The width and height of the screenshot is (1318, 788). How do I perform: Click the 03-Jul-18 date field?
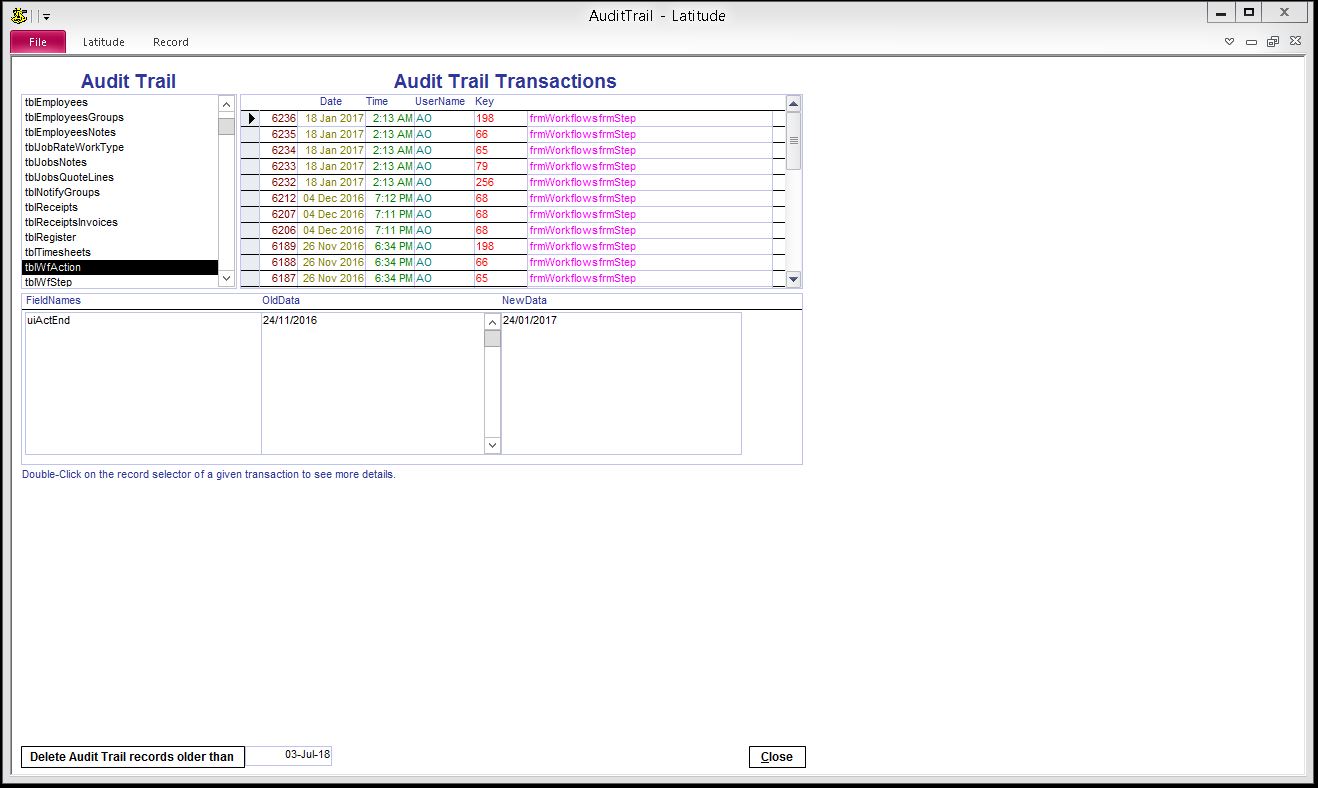click(290, 755)
